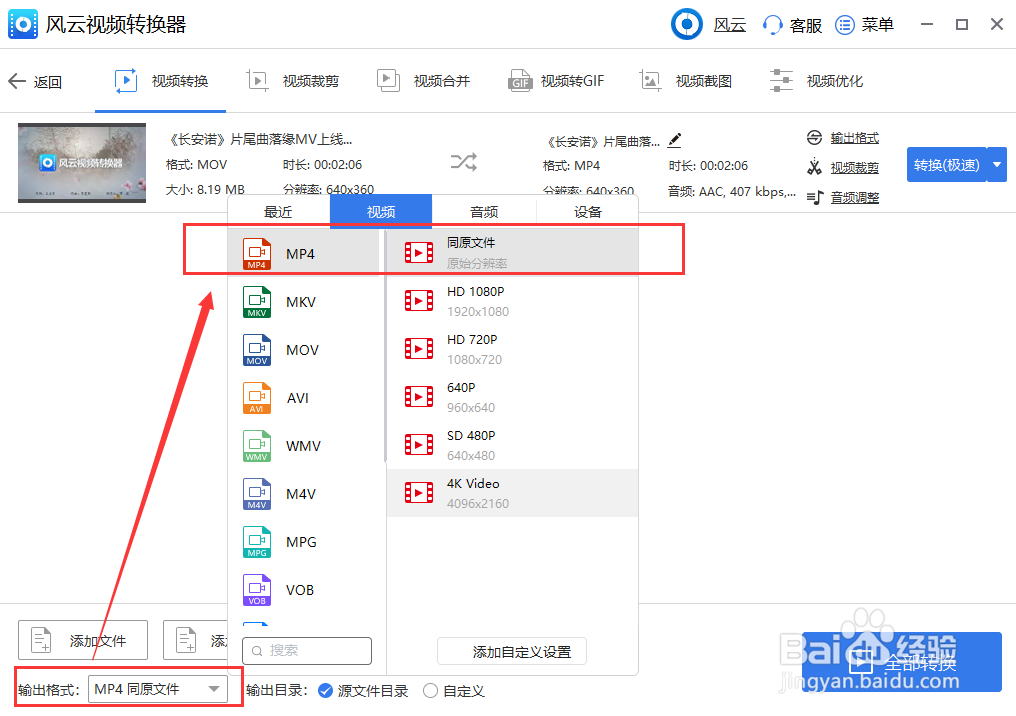Switch to the 视频截图 tab

[686, 81]
